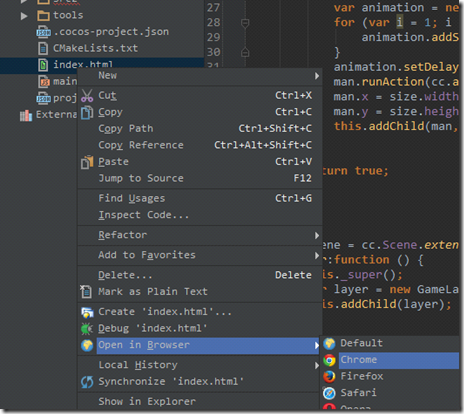Open the New submenu arrow
The height and width of the screenshot is (414, 464).
pos(317,76)
